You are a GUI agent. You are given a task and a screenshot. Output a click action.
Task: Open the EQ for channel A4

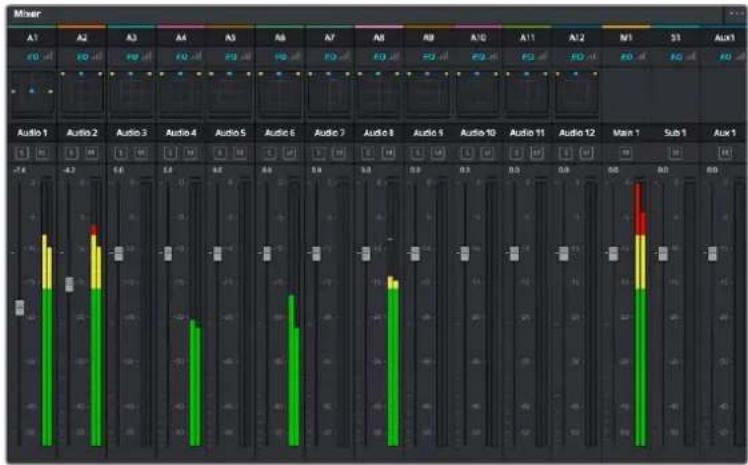pos(181,57)
